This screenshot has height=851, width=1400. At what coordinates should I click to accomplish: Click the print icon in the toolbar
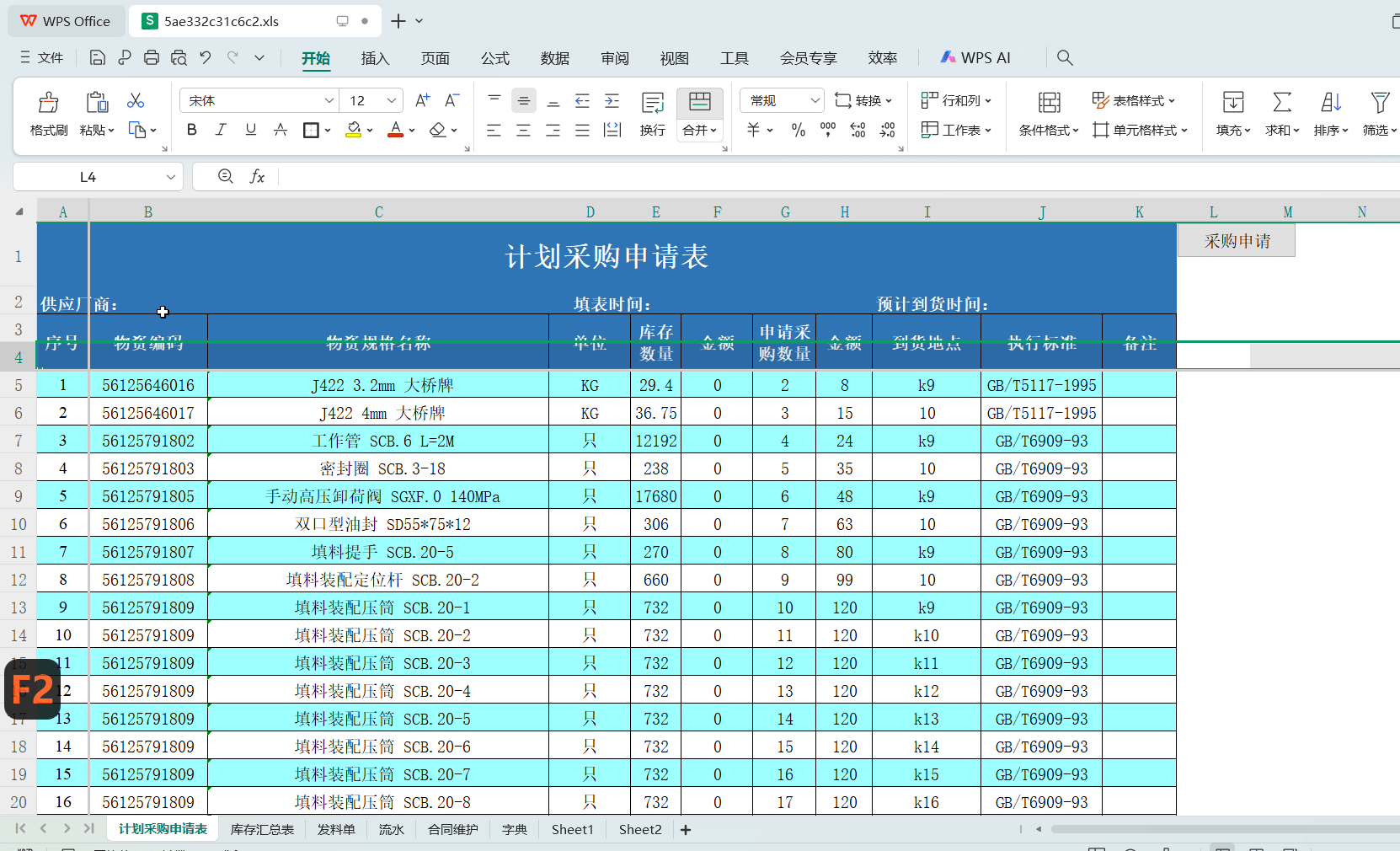click(x=151, y=57)
